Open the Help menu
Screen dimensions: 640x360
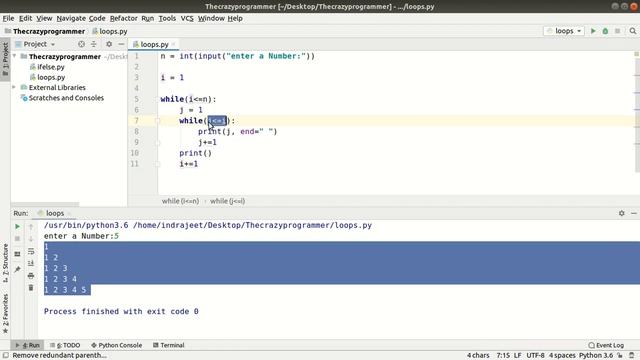pos(235,18)
